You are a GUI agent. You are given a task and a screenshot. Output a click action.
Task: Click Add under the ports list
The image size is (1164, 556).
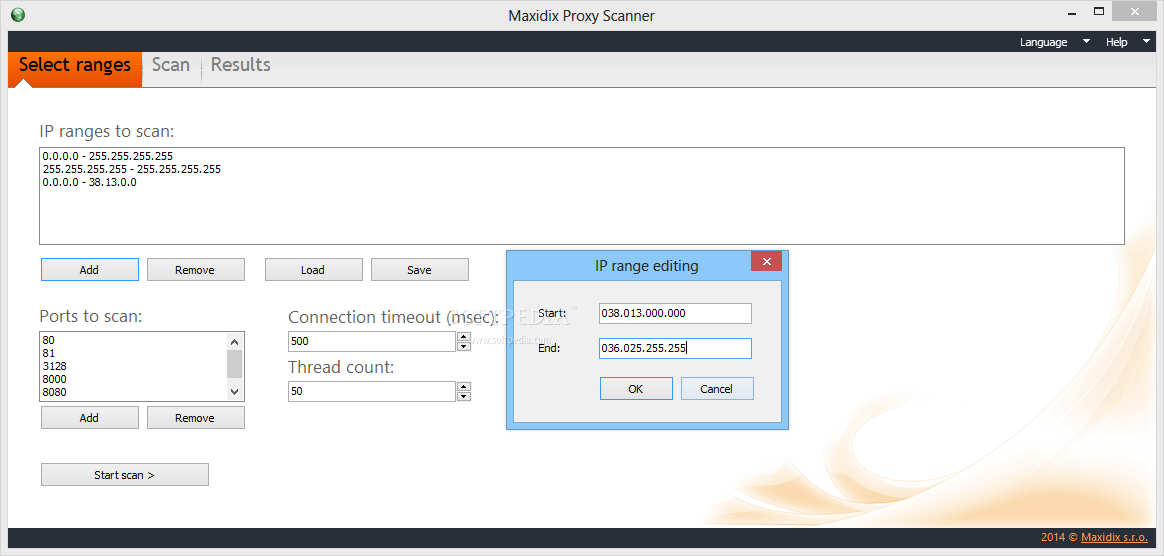click(89, 418)
